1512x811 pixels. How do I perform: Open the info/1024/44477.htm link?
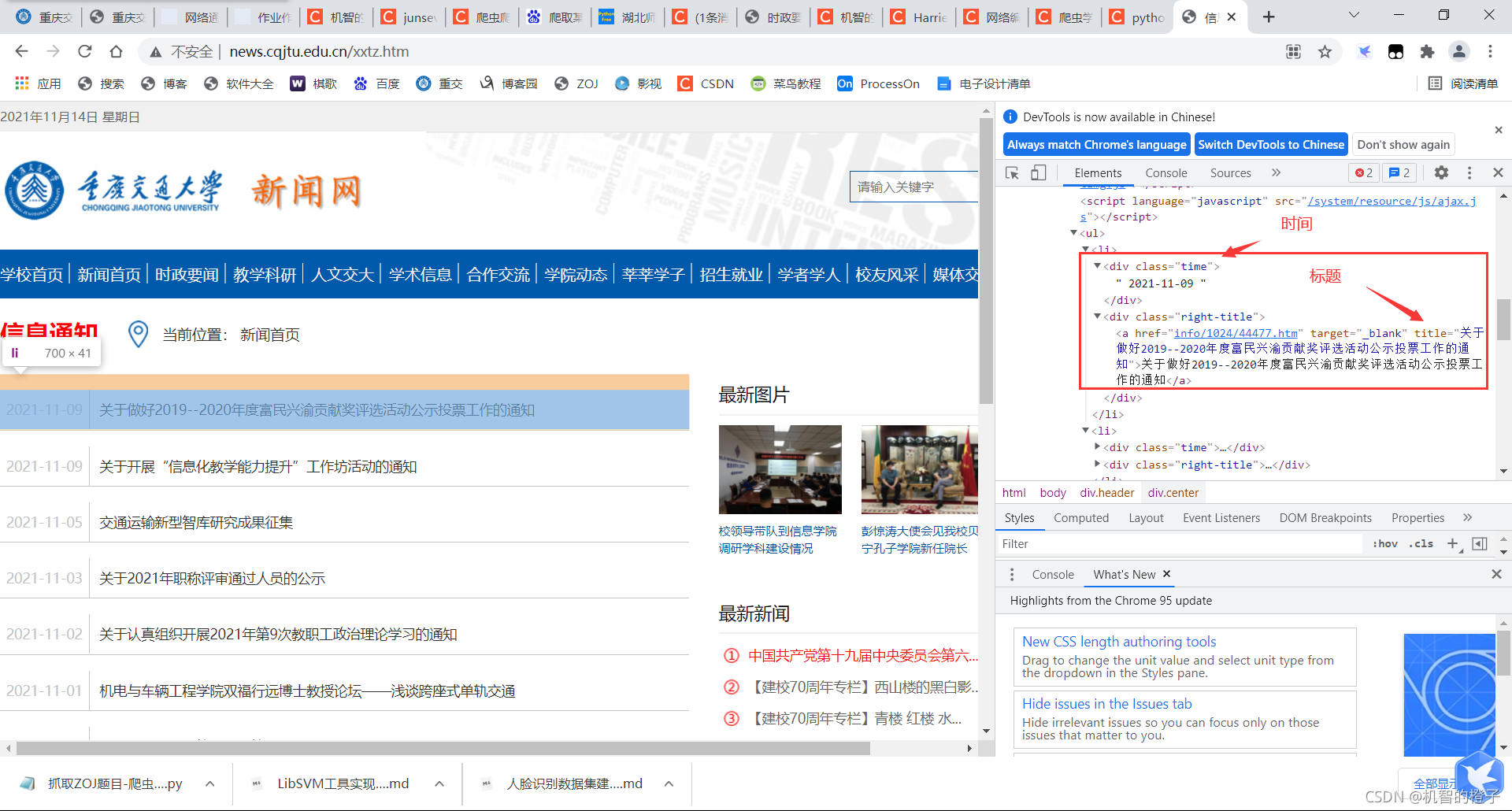1236,333
